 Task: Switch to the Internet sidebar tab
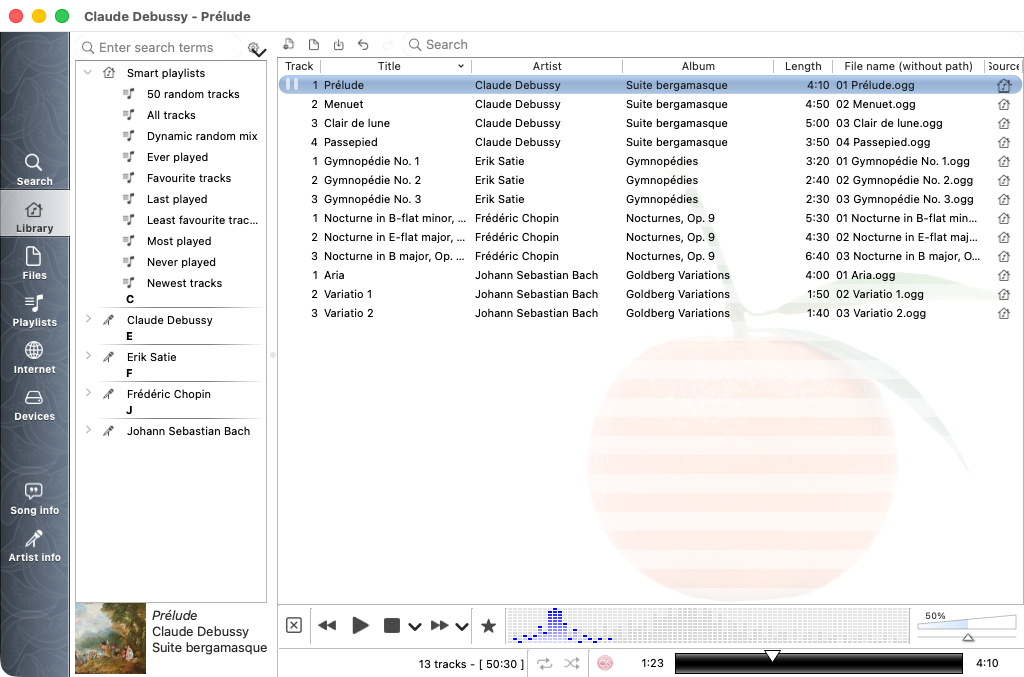coord(34,358)
